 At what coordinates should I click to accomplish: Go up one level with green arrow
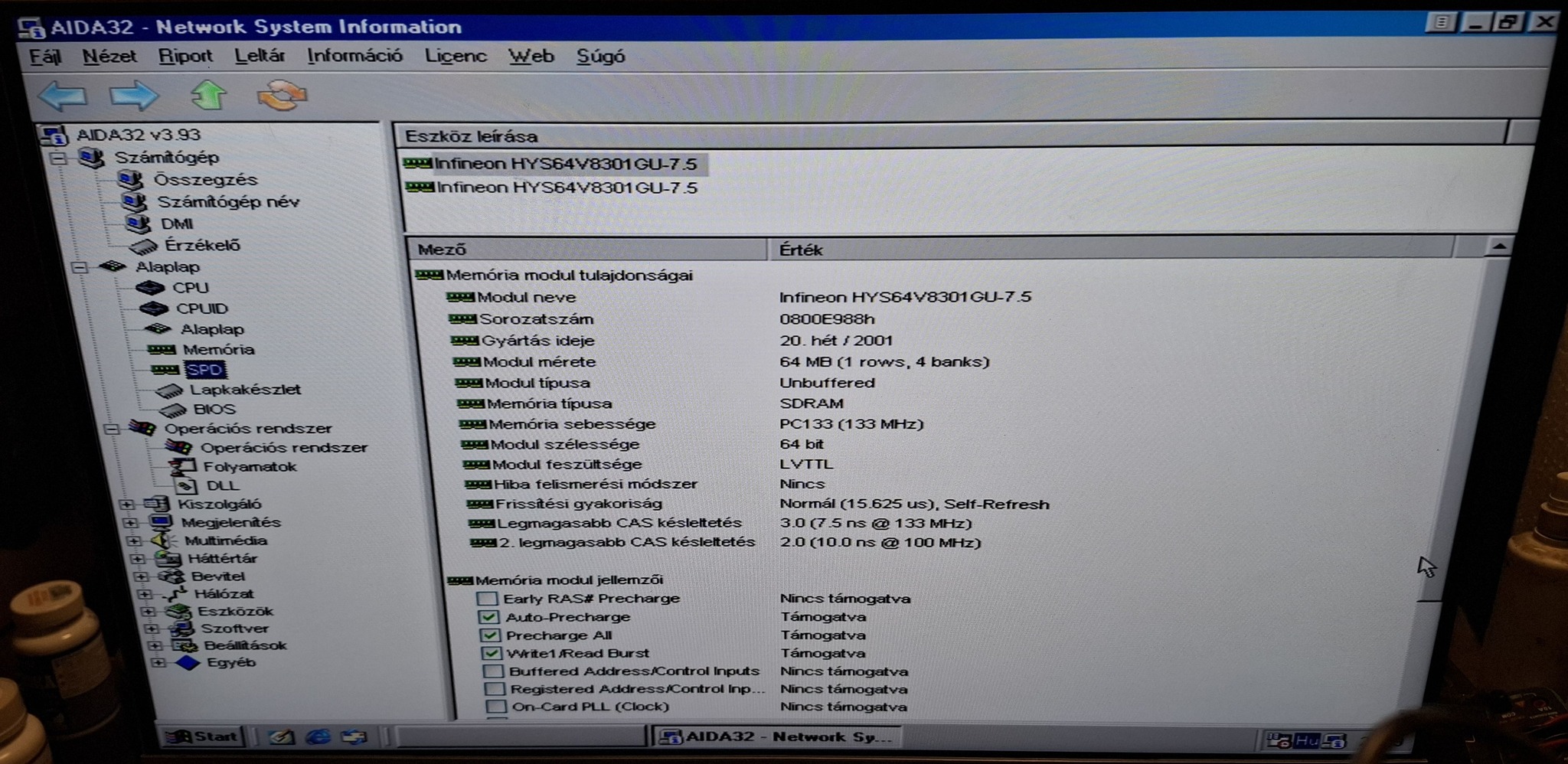click(208, 95)
